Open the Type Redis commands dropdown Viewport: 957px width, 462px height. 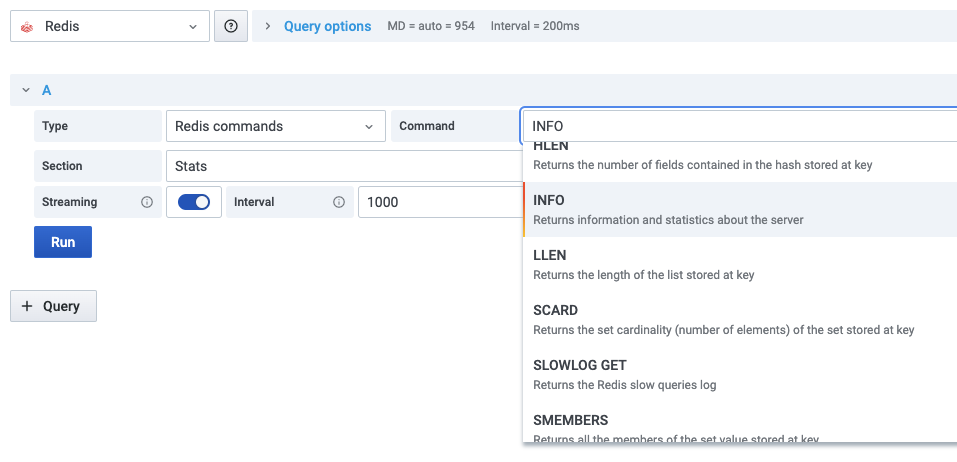pos(275,126)
